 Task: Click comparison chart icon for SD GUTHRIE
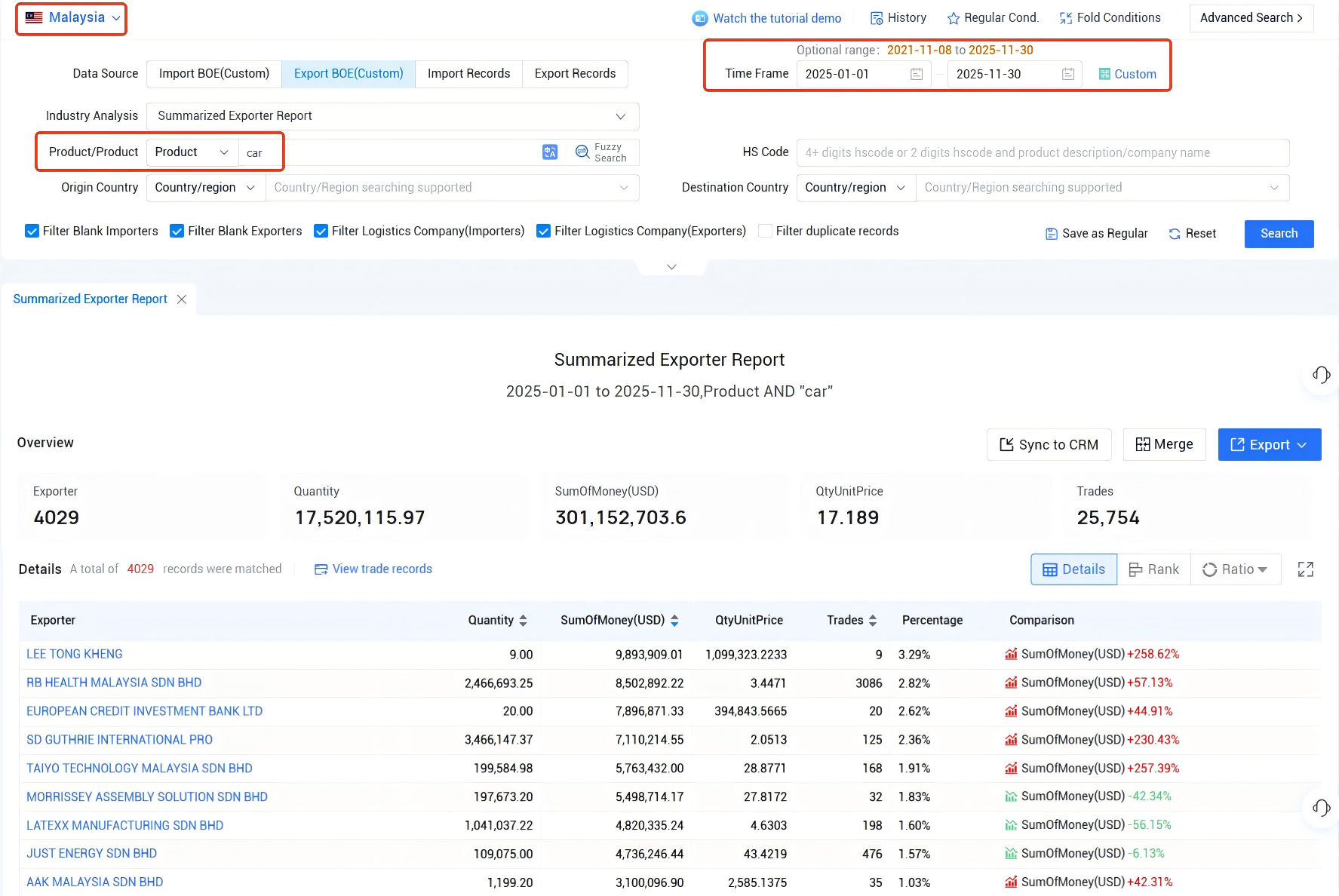pos(1011,741)
